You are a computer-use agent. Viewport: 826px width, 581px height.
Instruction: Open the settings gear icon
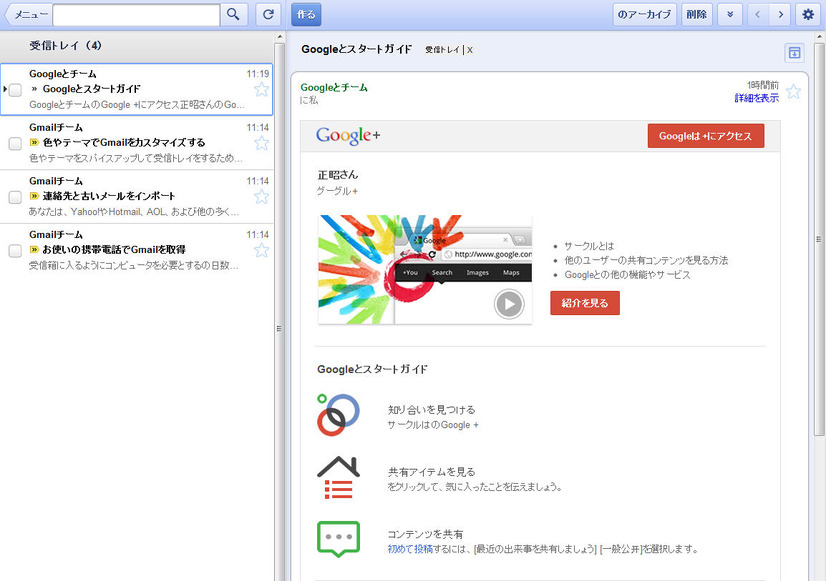tap(808, 14)
